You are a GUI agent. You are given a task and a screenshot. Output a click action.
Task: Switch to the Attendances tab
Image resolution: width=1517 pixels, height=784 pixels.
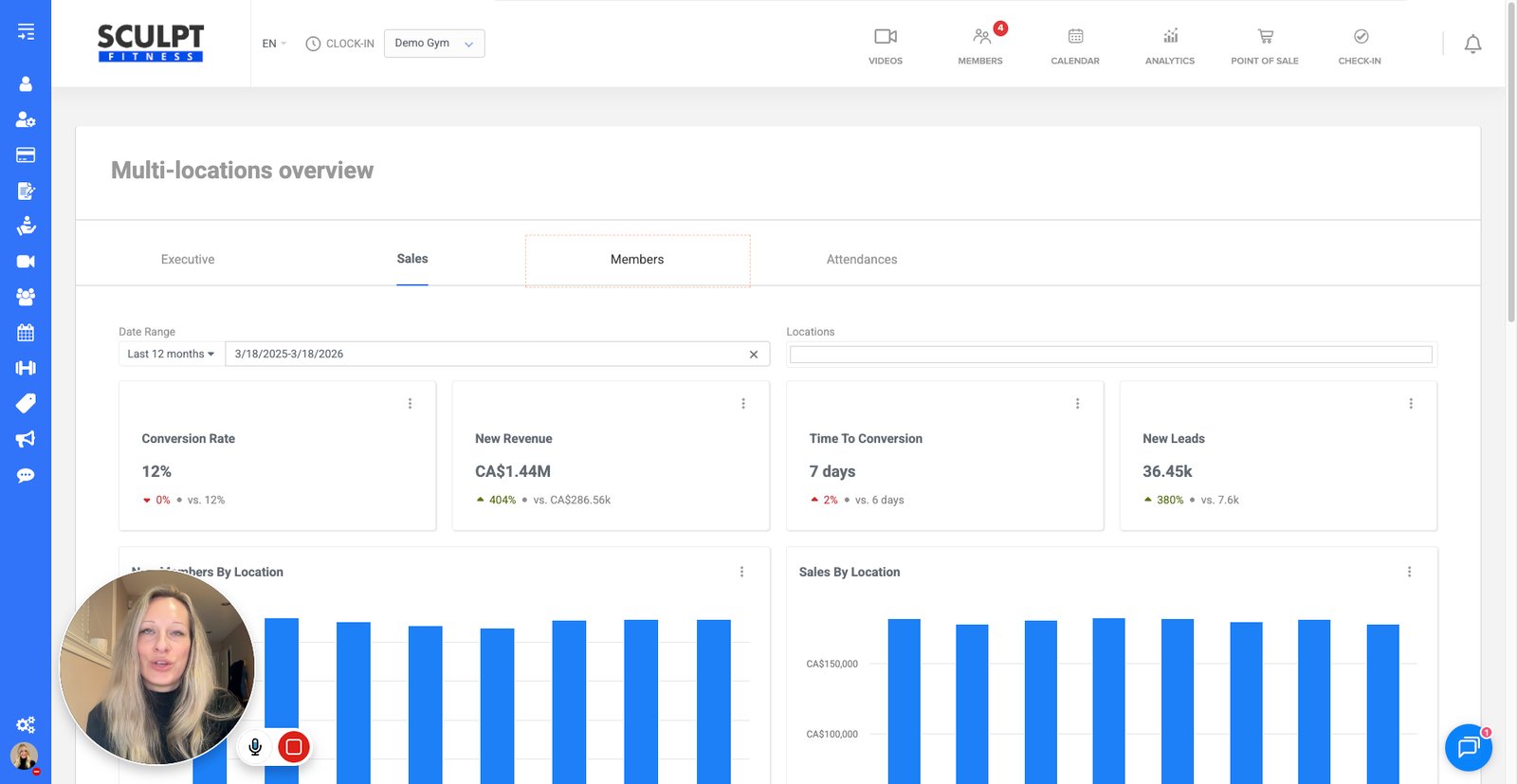tap(862, 259)
